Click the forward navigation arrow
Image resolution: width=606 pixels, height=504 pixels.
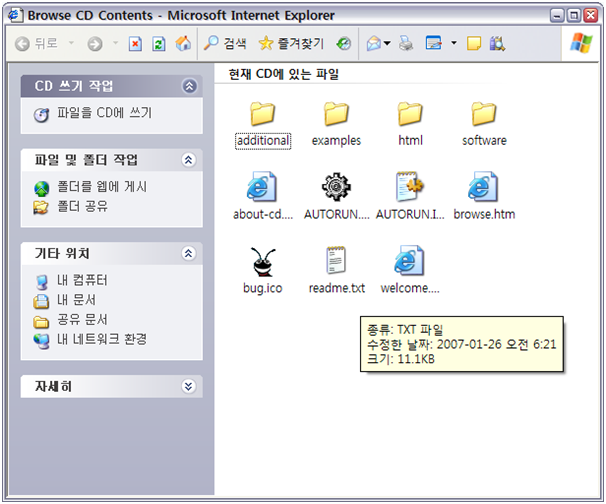[x=95, y=44]
